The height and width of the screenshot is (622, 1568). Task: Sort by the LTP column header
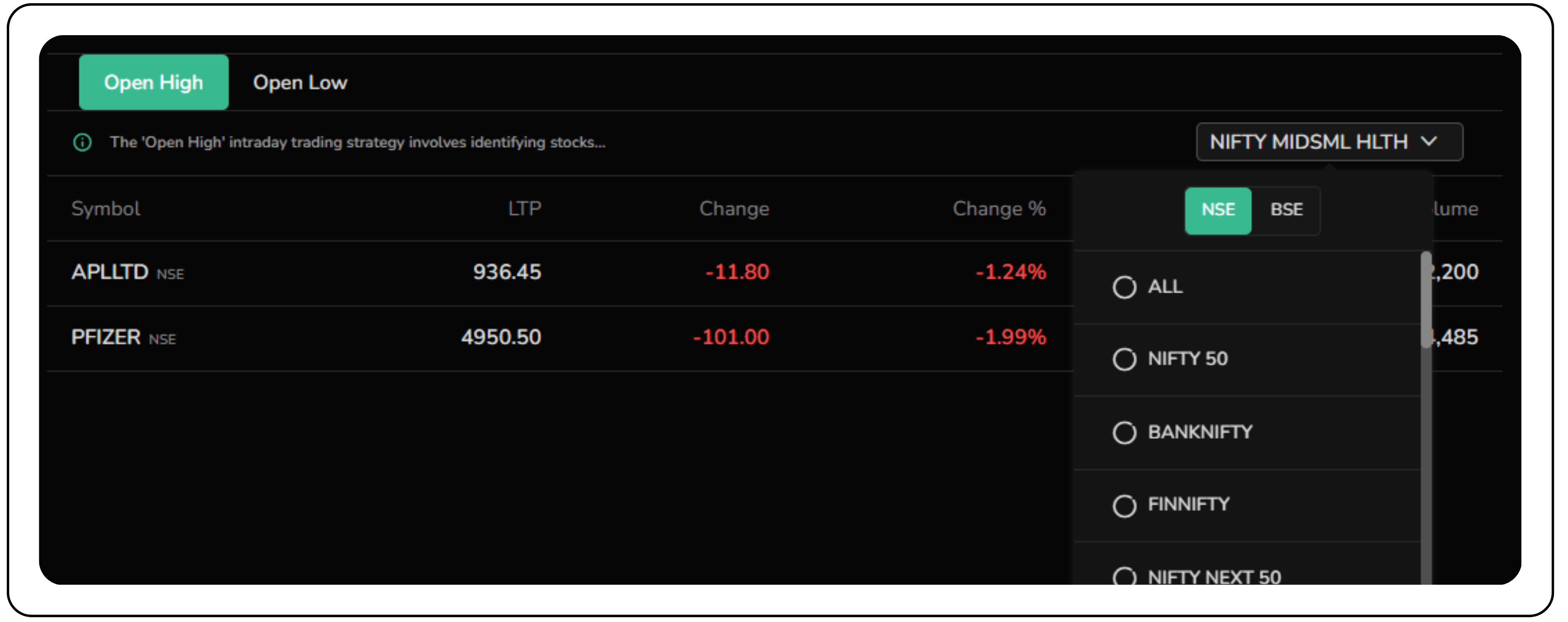524,209
